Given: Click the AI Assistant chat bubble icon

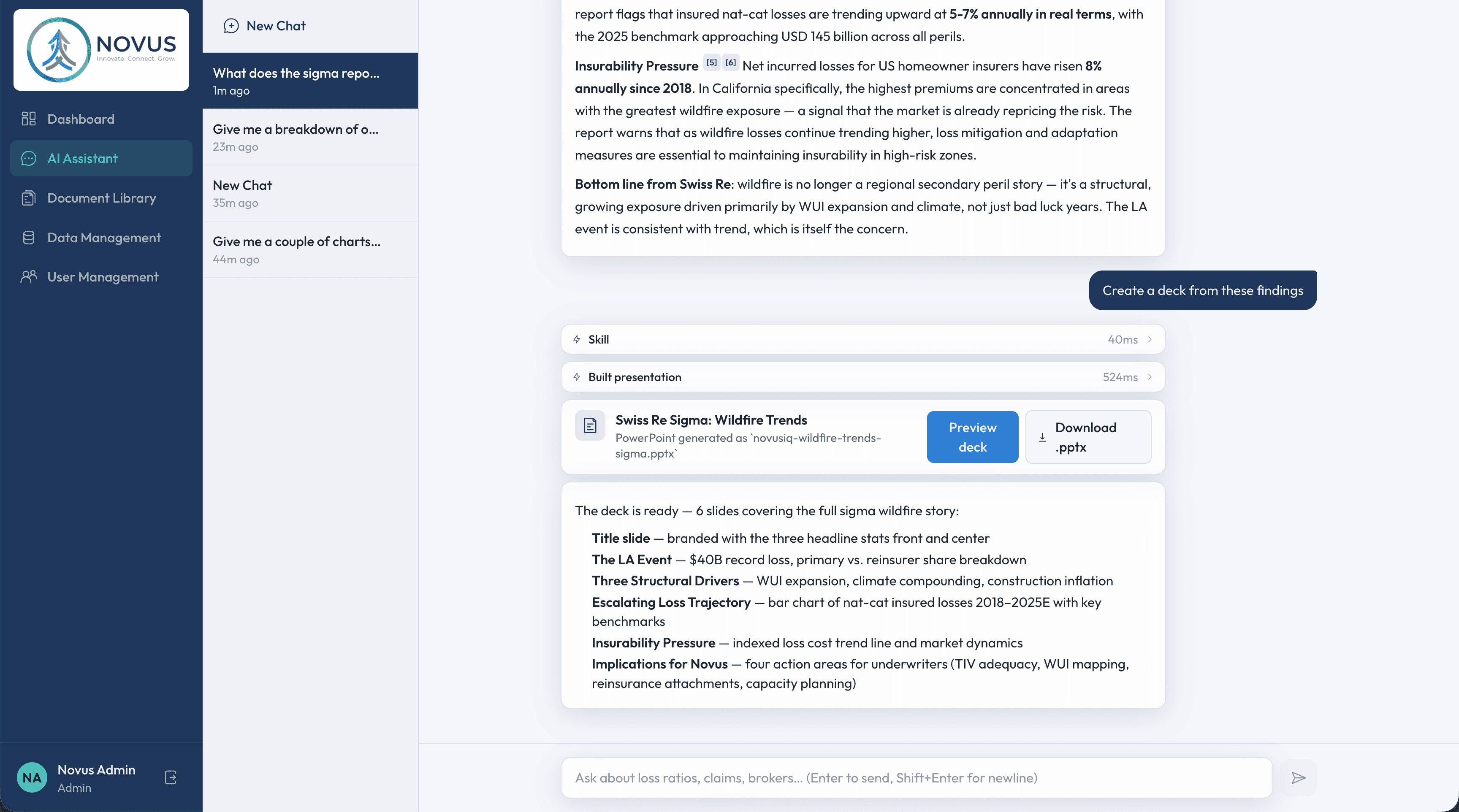Looking at the screenshot, I should pyautogui.click(x=28, y=159).
